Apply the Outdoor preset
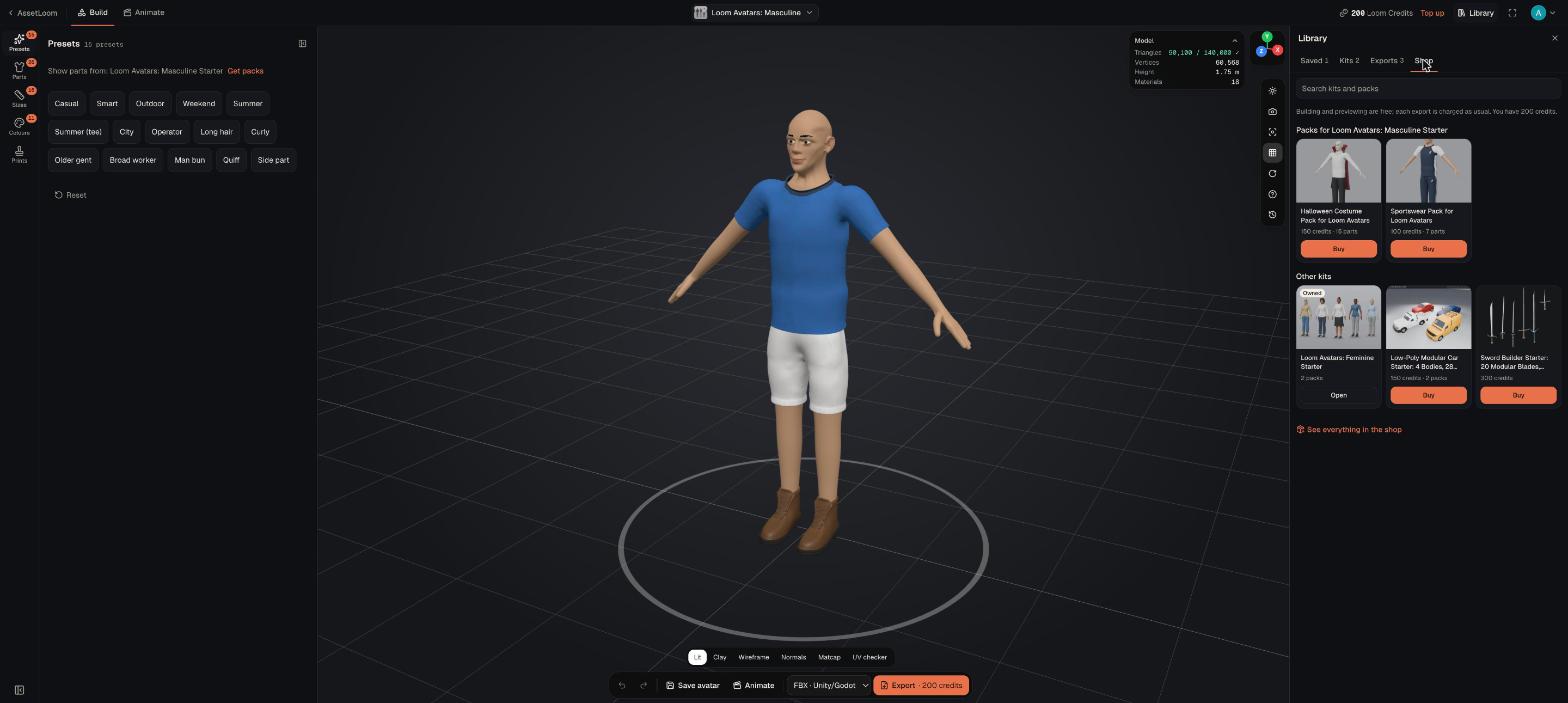Screen dimensions: 1568x703 [150, 104]
